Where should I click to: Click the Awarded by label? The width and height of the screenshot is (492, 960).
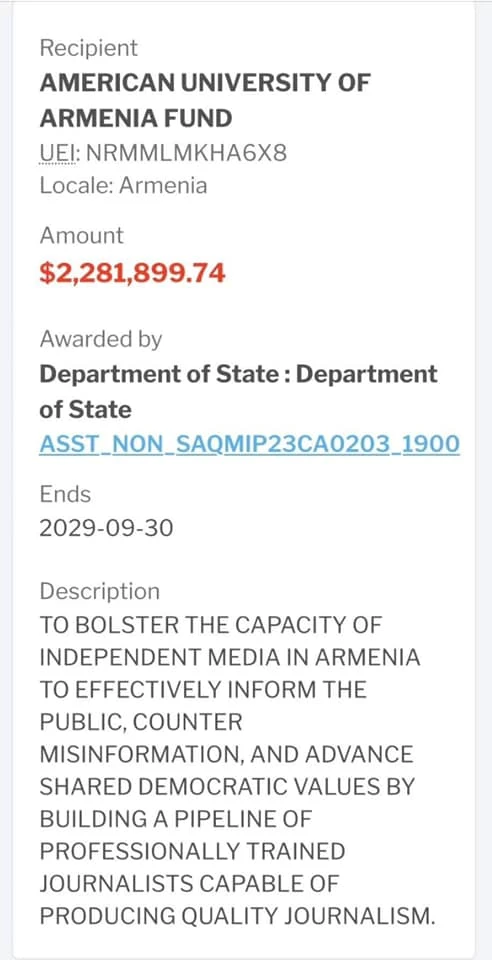[101, 339]
